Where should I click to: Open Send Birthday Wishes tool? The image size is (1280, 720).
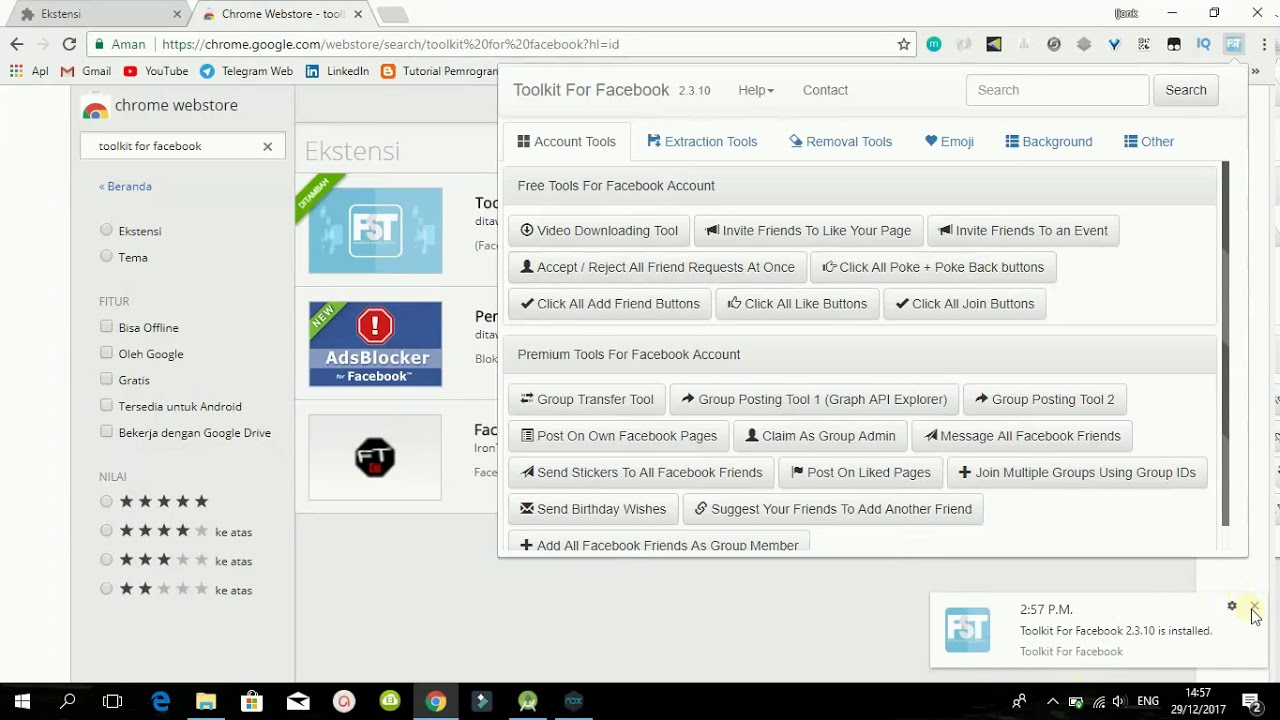tap(593, 509)
